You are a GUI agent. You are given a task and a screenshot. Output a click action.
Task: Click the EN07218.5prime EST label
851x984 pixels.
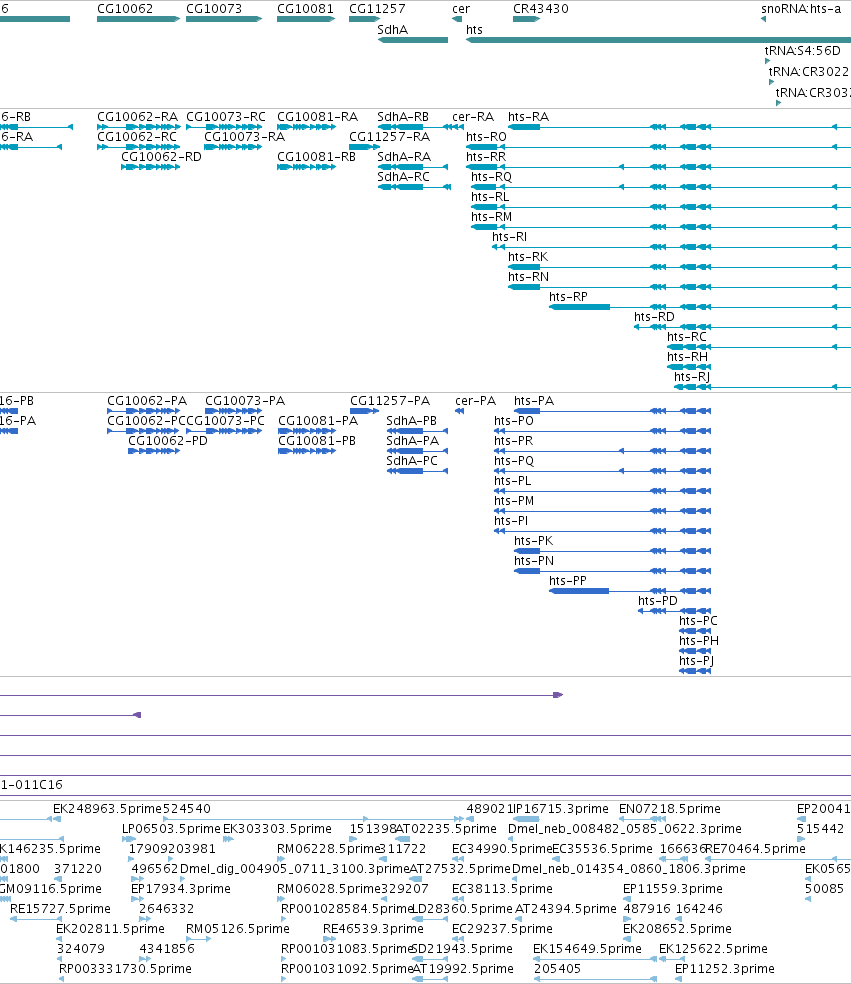click(x=670, y=809)
